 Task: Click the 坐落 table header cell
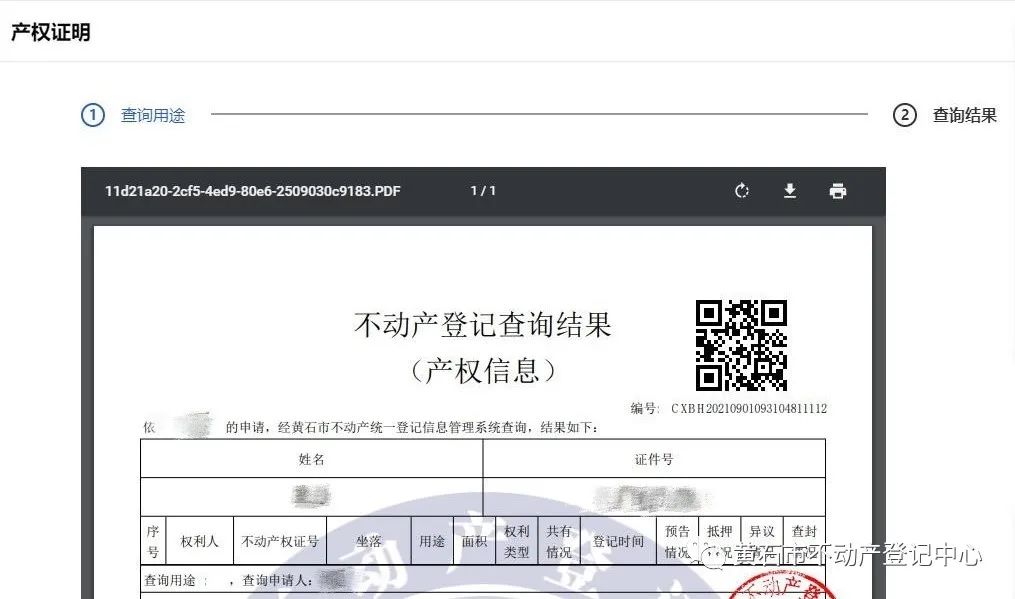coord(369,541)
